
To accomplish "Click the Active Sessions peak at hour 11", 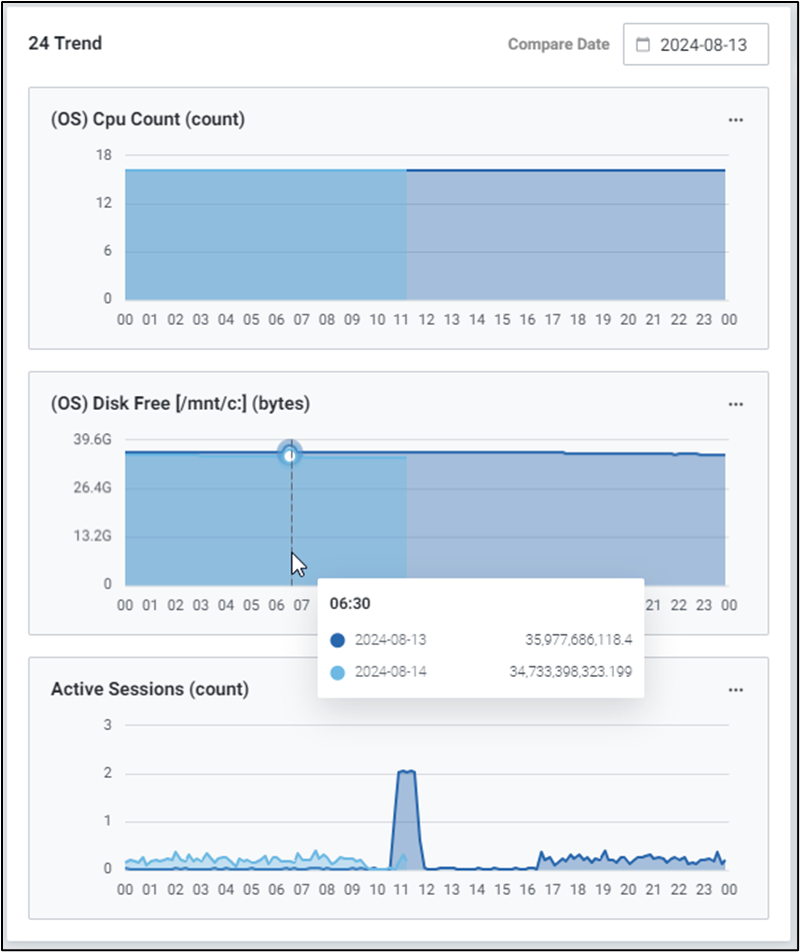I will tap(406, 772).
